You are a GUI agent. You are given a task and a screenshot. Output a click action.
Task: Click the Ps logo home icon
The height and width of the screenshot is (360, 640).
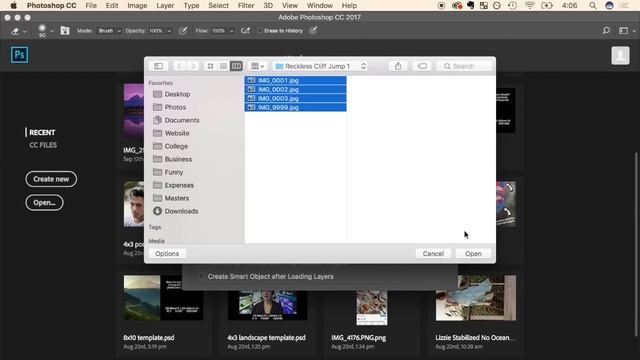tap(20, 55)
